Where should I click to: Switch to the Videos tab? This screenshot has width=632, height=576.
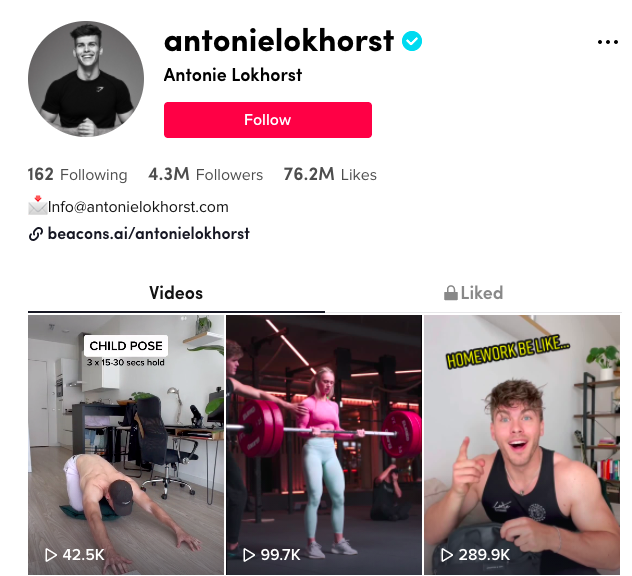coord(176,293)
